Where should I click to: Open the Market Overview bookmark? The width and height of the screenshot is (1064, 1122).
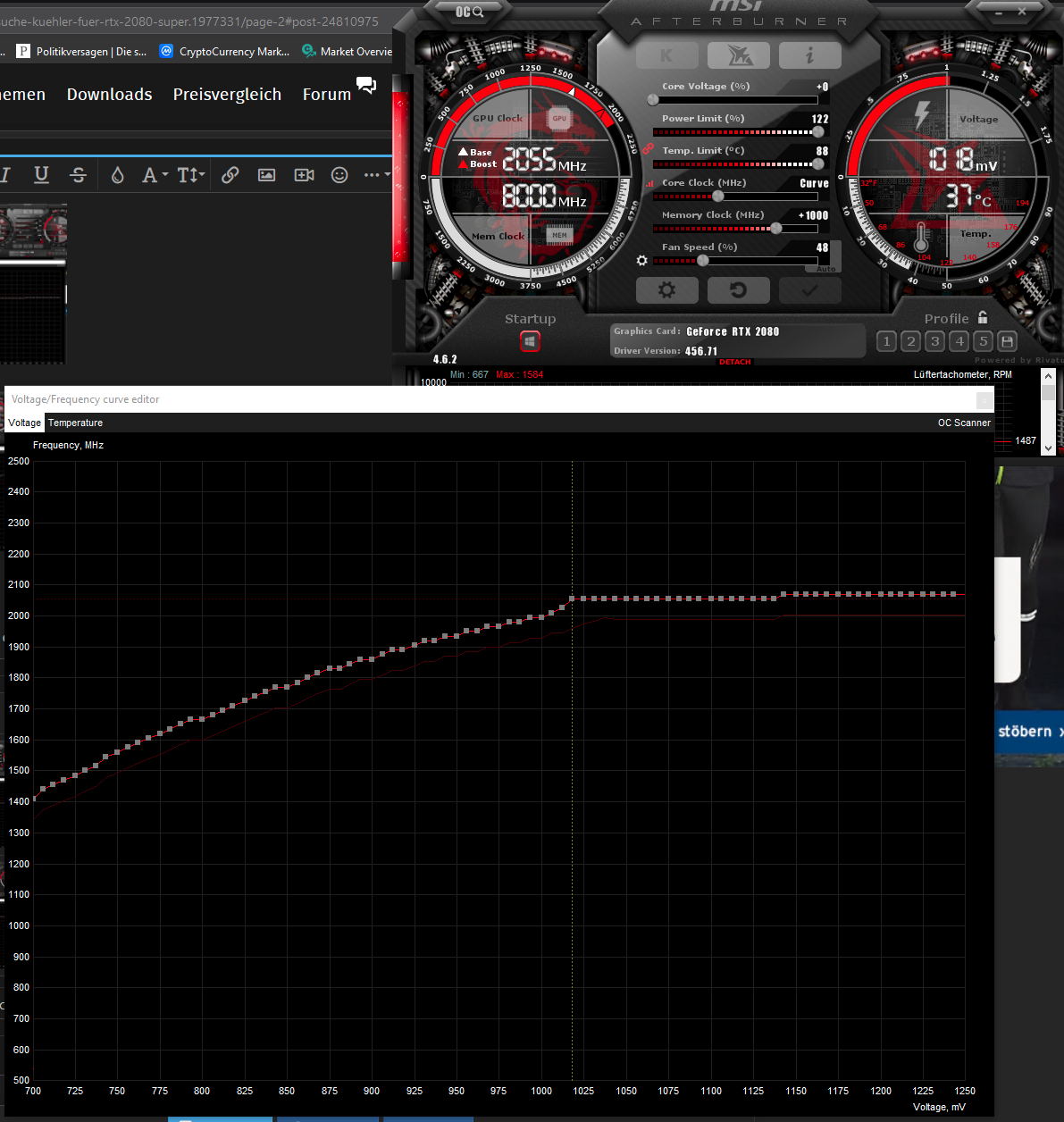(x=348, y=52)
